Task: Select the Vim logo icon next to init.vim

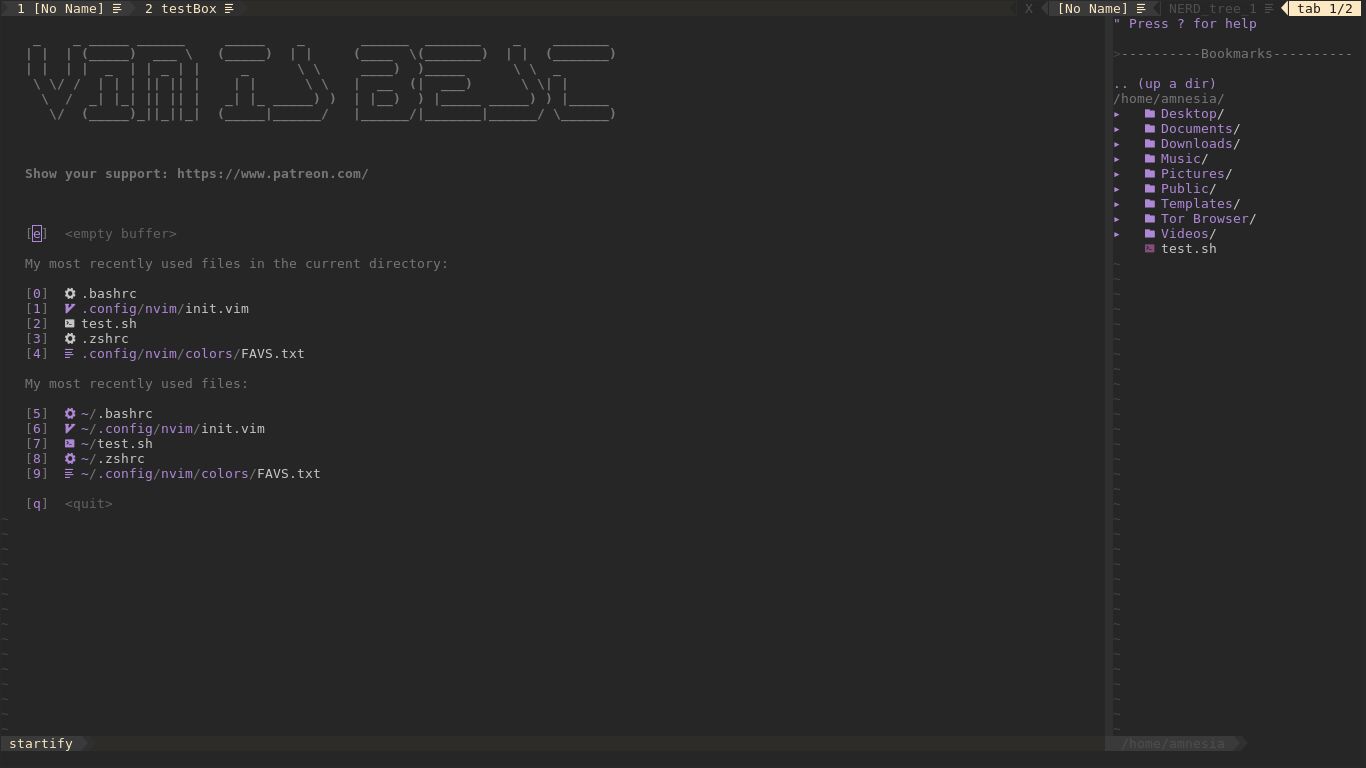Action: coord(68,308)
